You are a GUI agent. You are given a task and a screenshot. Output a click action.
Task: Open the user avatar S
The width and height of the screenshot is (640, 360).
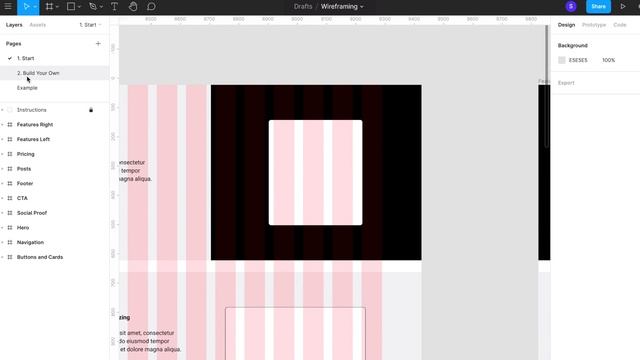point(571,7)
